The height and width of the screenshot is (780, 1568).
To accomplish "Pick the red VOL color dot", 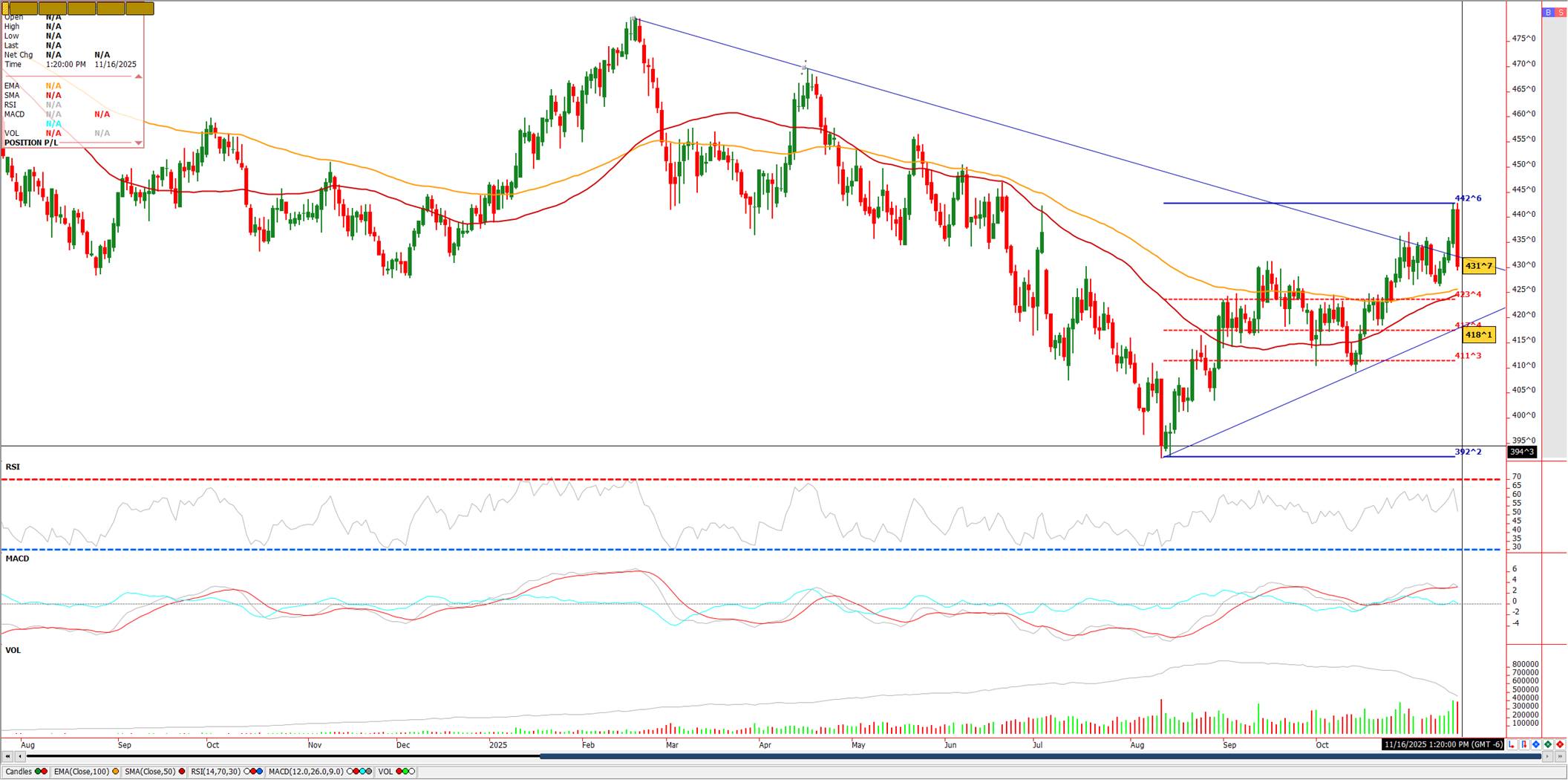I will [399, 772].
